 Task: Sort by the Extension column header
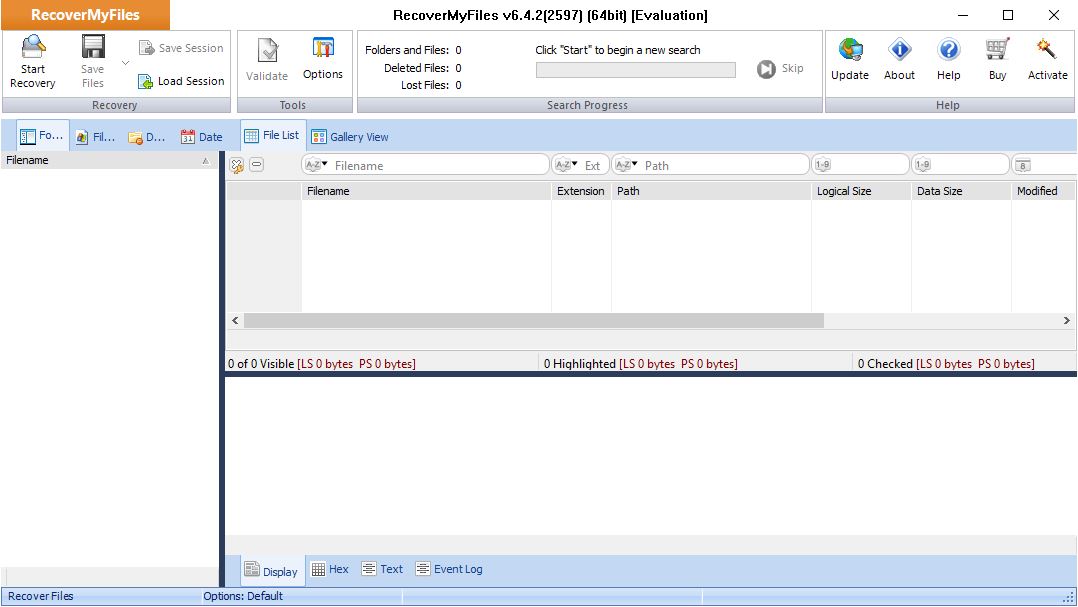pos(581,191)
